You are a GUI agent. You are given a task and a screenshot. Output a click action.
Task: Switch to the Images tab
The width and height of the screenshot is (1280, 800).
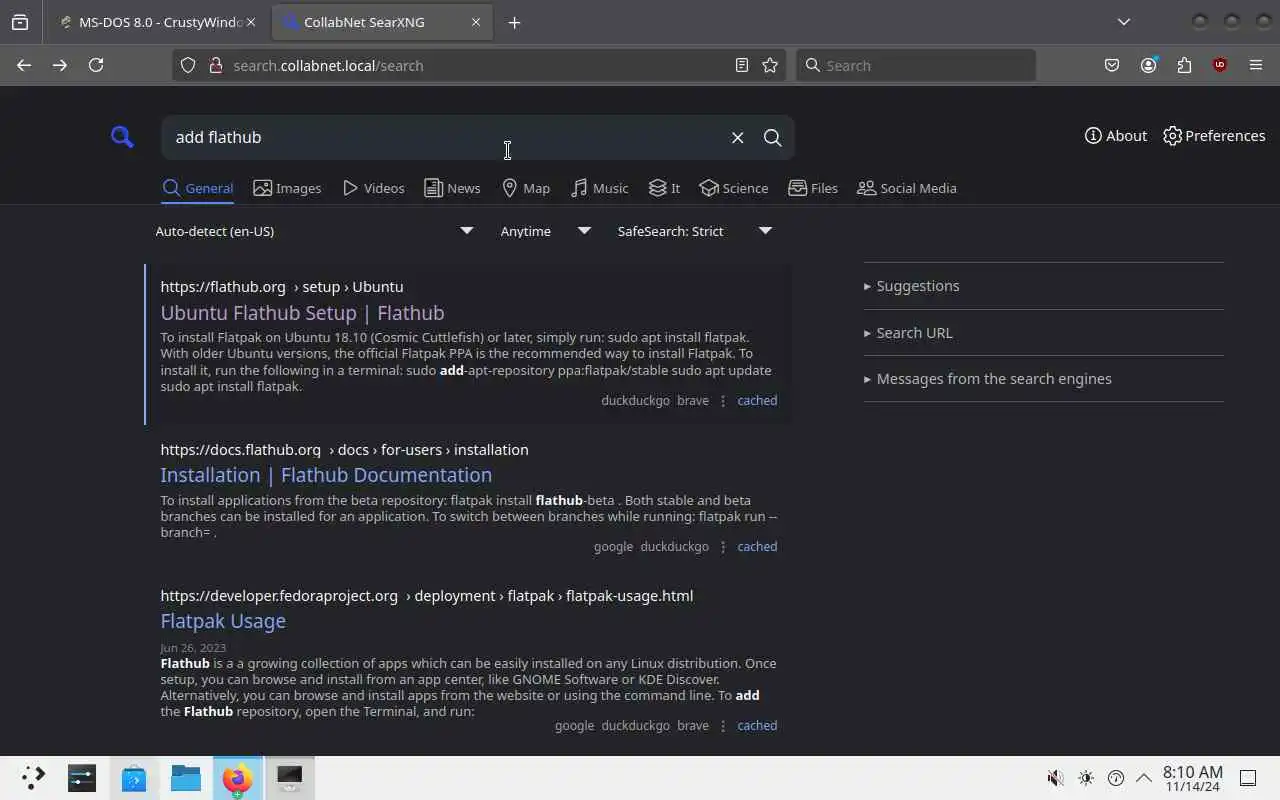coord(287,188)
